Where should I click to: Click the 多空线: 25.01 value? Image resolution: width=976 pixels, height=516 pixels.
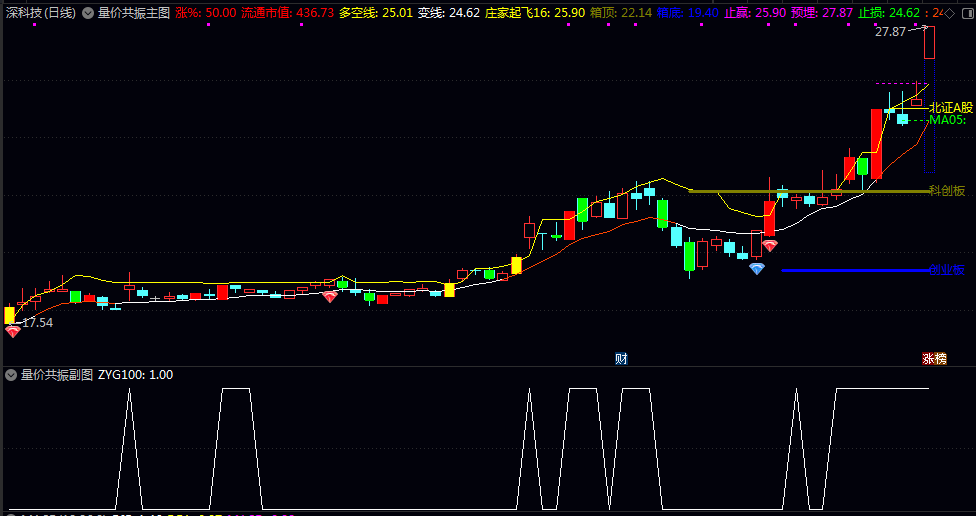coord(376,13)
